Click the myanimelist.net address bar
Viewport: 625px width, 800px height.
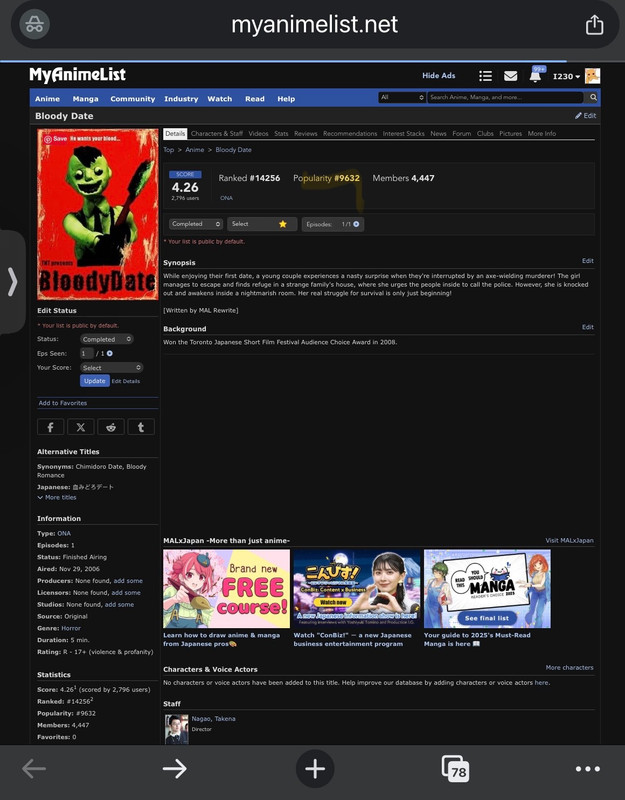(314, 24)
